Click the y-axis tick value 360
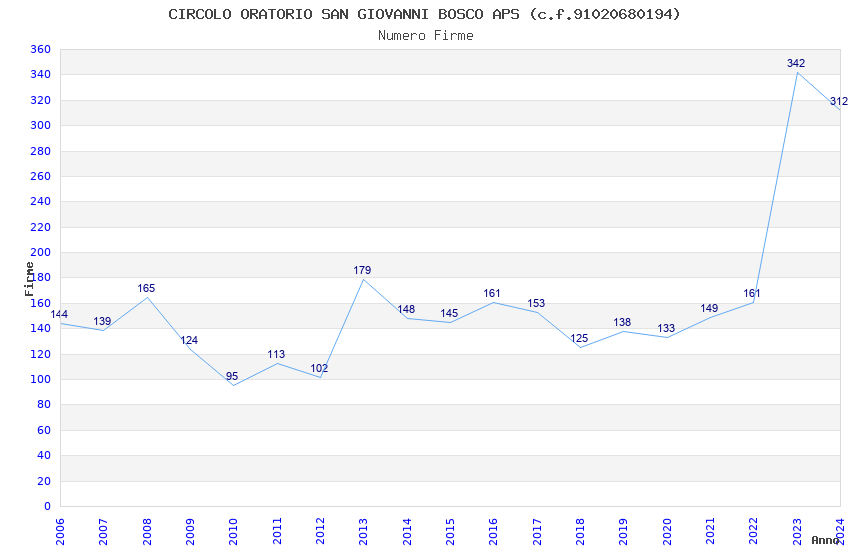Screen dimensions: 850x550 tap(41, 49)
